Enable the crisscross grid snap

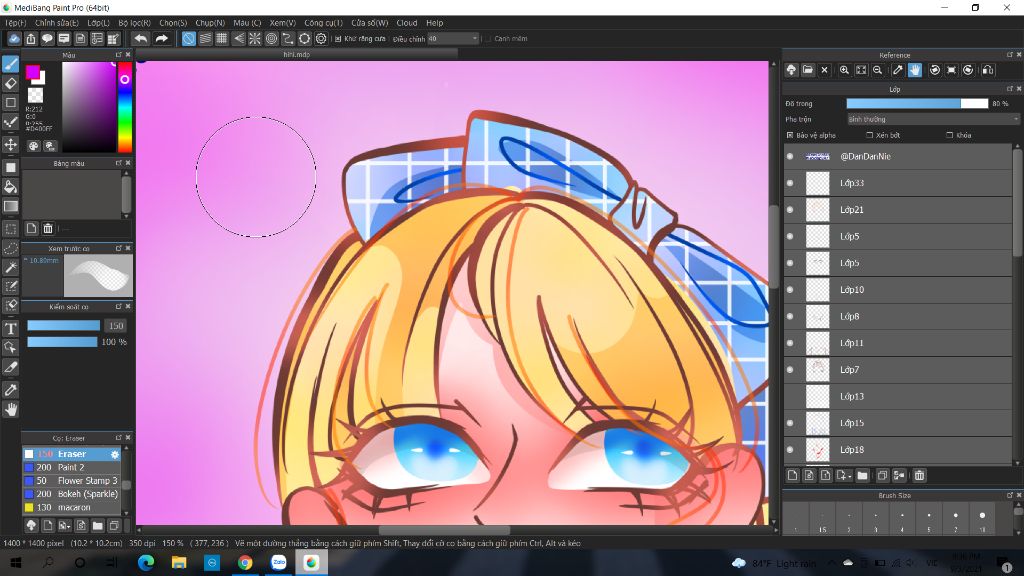pos(221,39)
